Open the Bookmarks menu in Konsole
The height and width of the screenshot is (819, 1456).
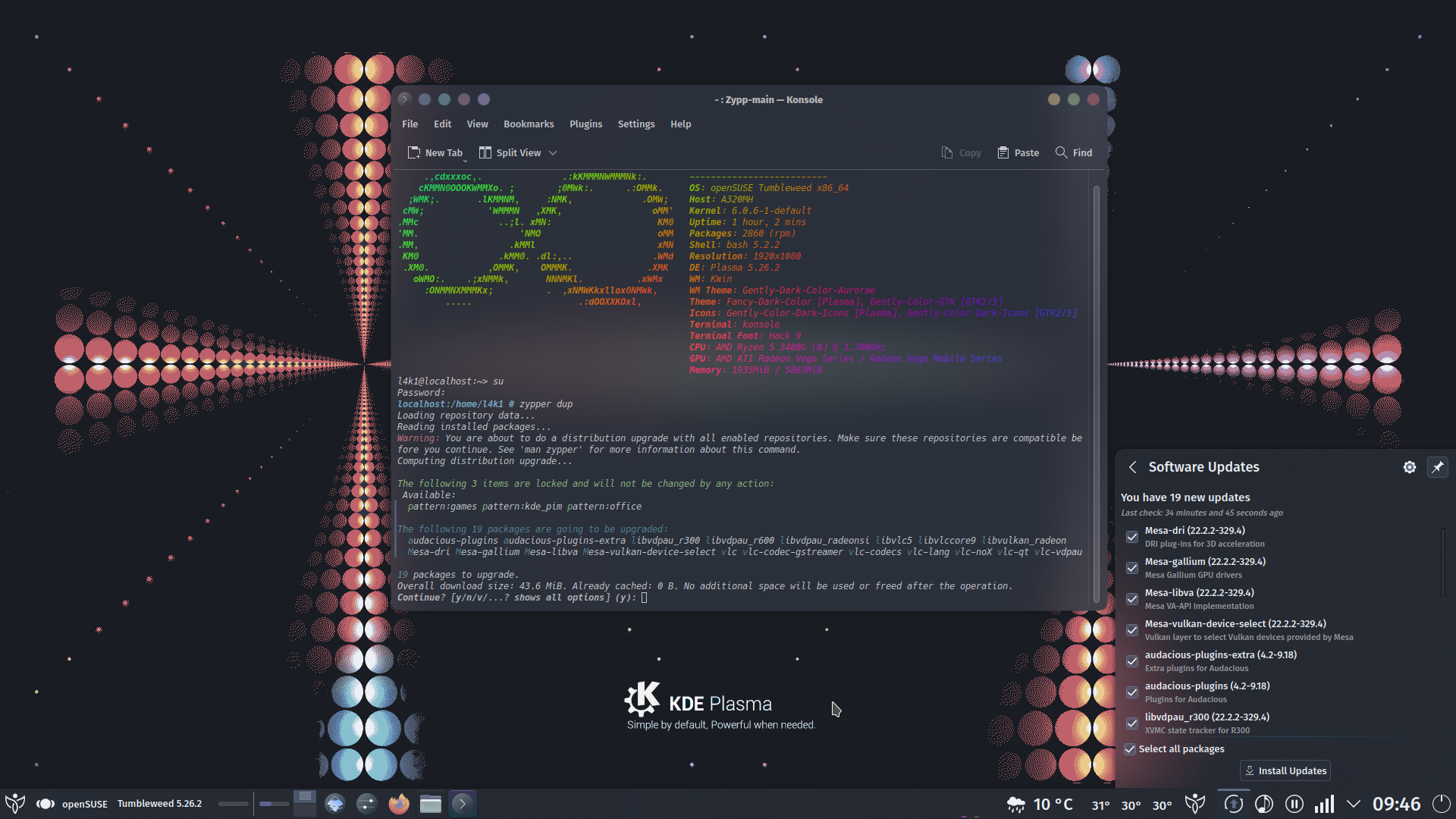529,124
